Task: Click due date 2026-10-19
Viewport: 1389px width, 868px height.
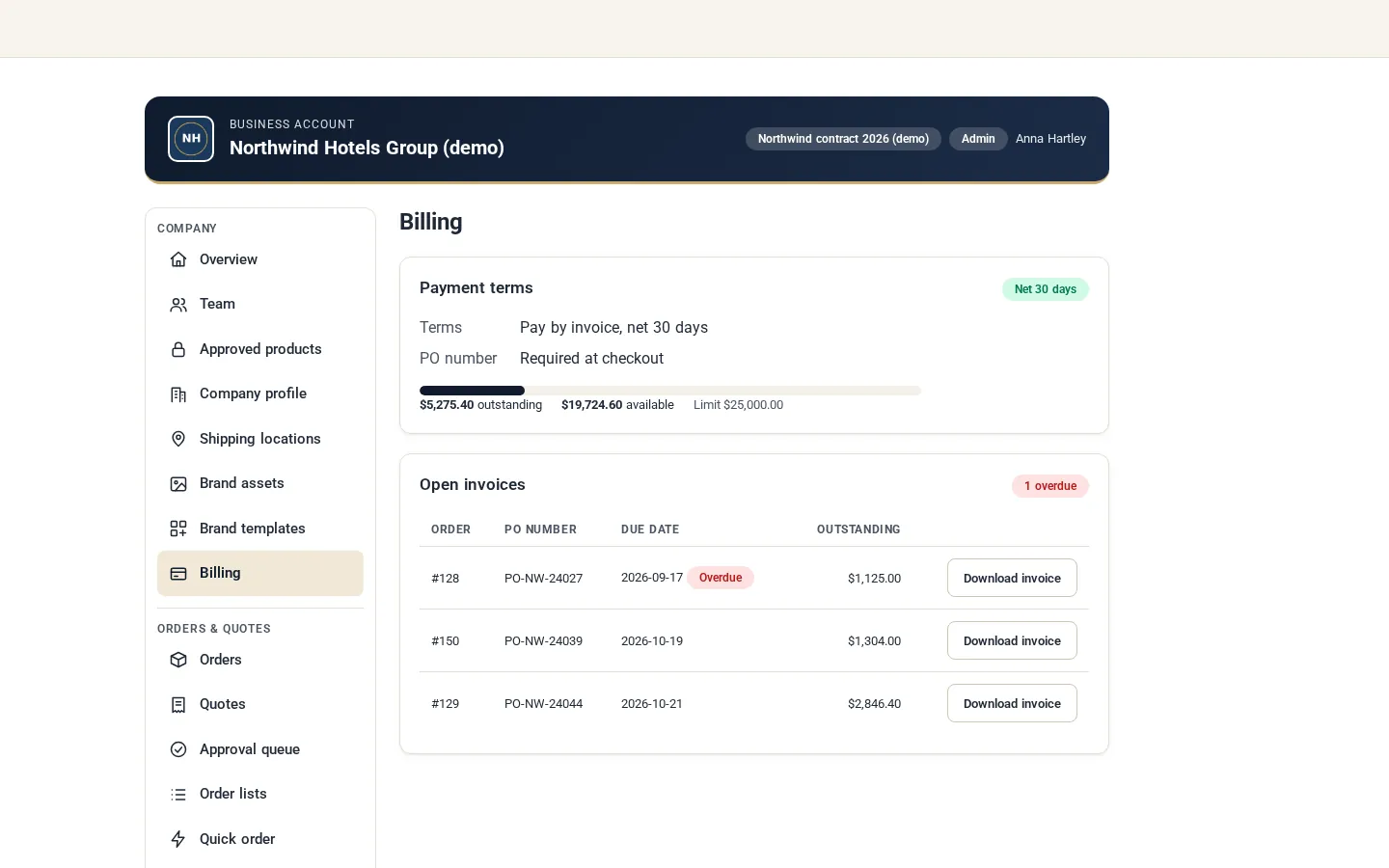Action: pyautogui.click(x=652, y=641)
